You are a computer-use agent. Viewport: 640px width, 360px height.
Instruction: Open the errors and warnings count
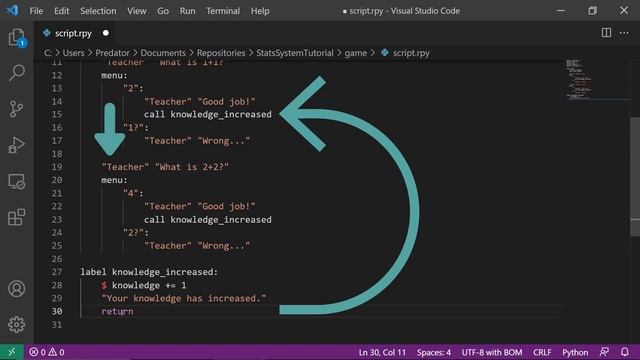tap(47, 352)
